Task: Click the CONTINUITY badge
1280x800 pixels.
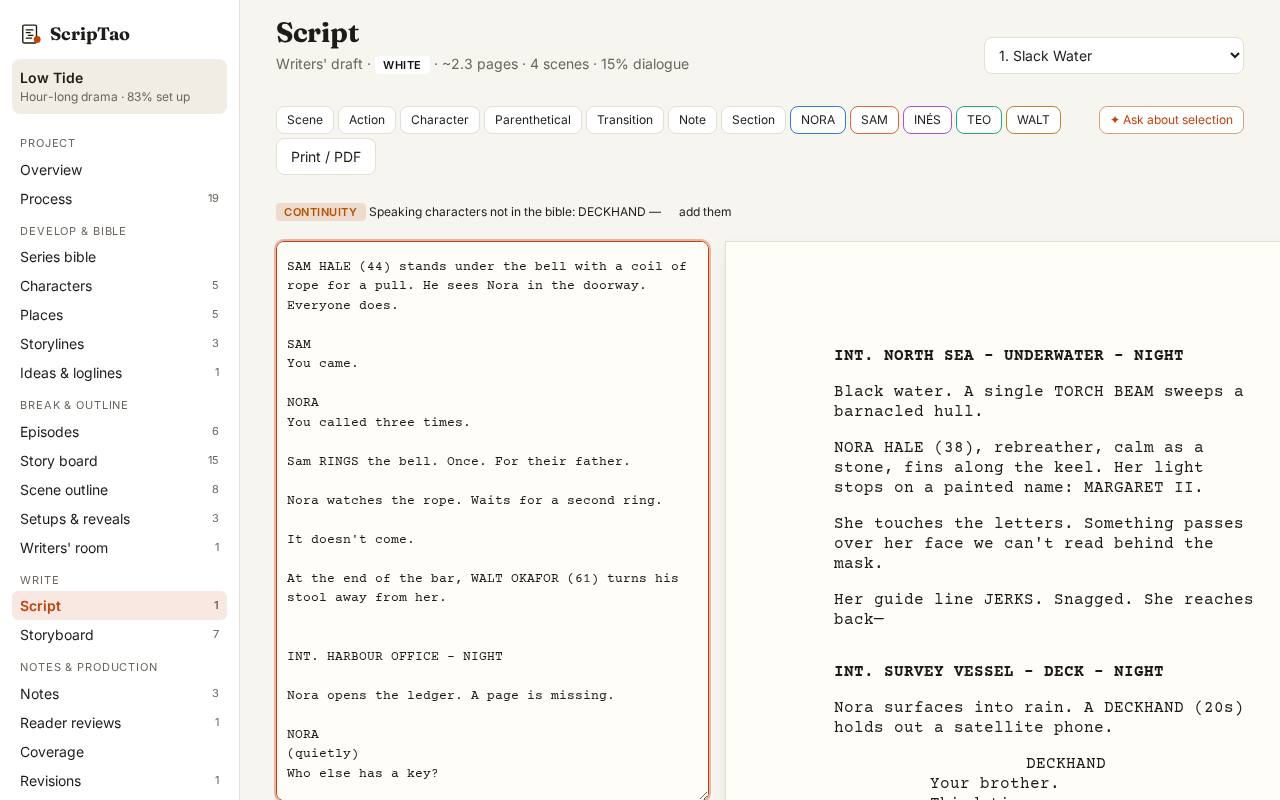Action: (x=320, y=212)
